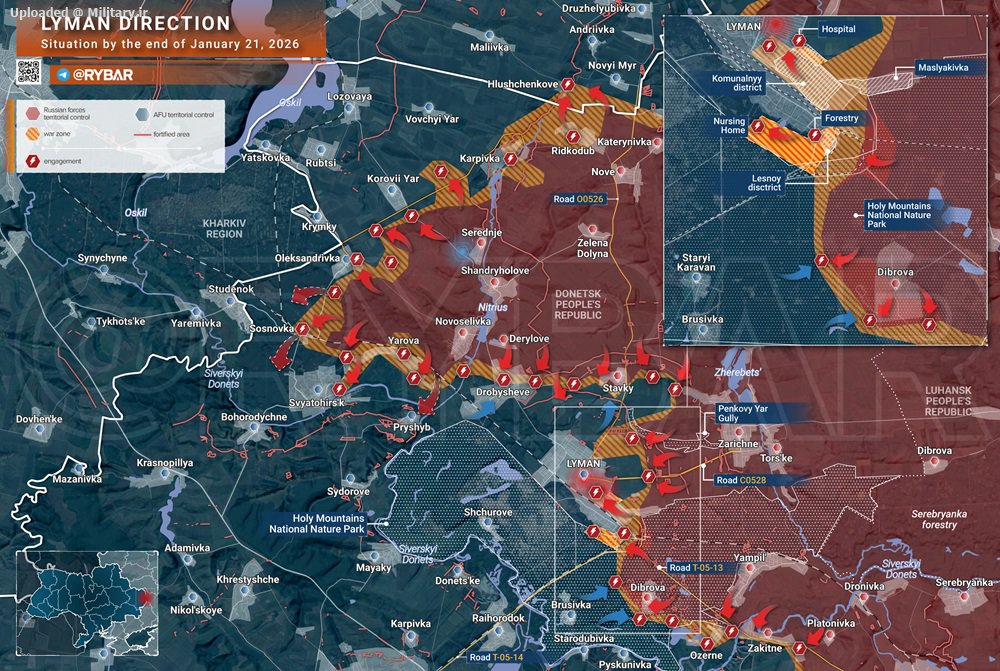1000x671 pixels.
Task: Click the Bohorodychne town label
Action: [254, 417]
